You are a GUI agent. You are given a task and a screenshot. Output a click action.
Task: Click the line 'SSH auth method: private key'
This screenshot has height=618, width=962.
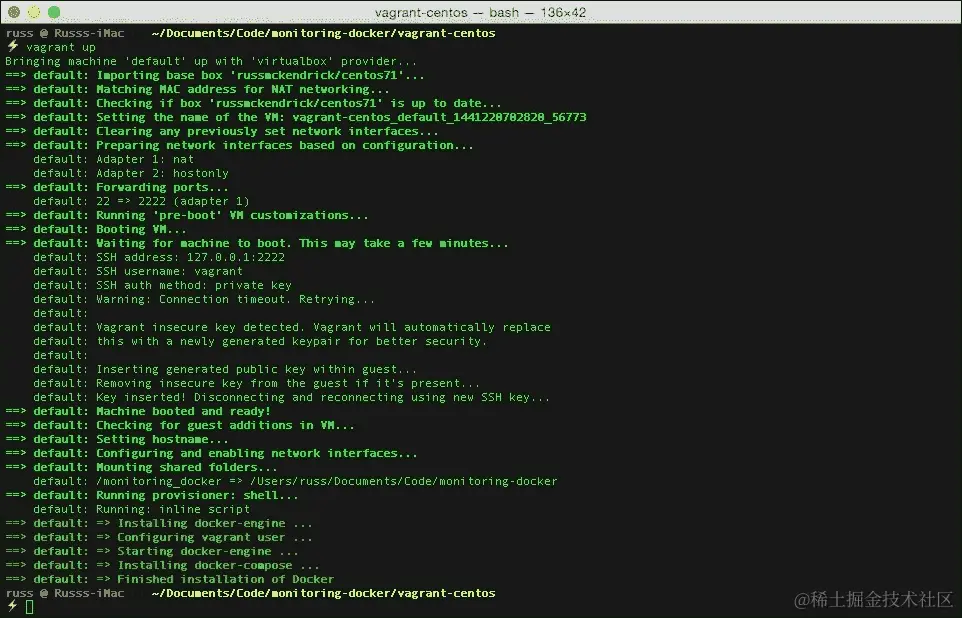point(194,285)
